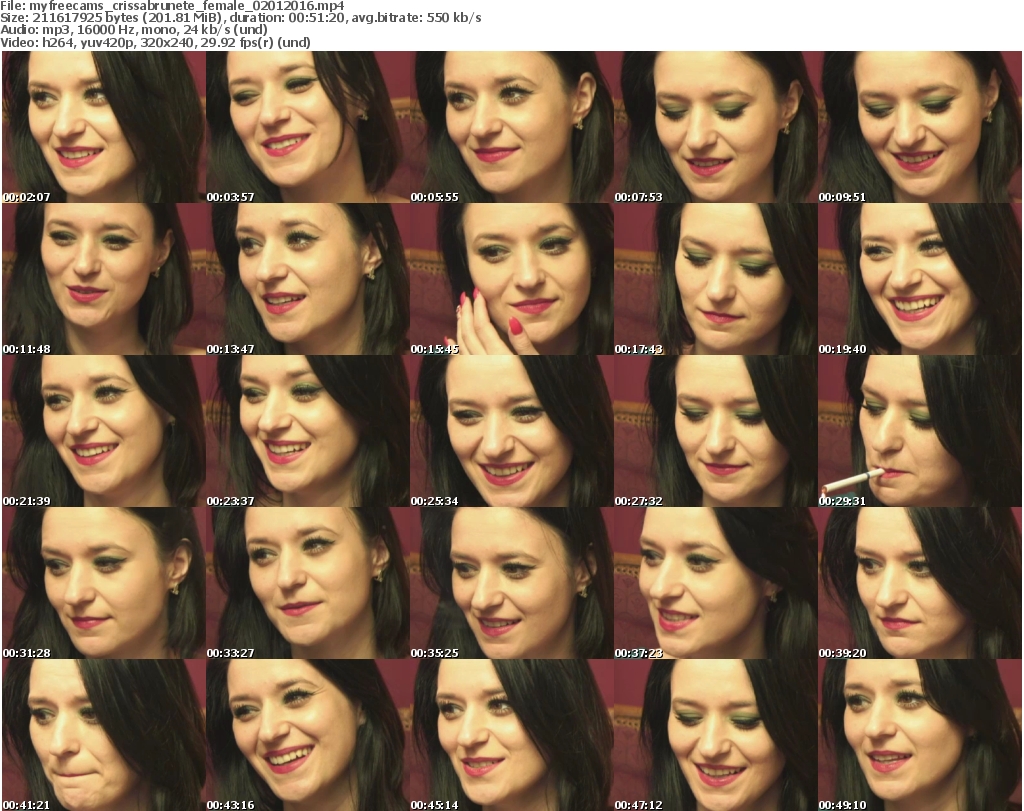1024x811 pixels.
Task: Pick the 00:21:39 video frame
Action: (103, 432)
